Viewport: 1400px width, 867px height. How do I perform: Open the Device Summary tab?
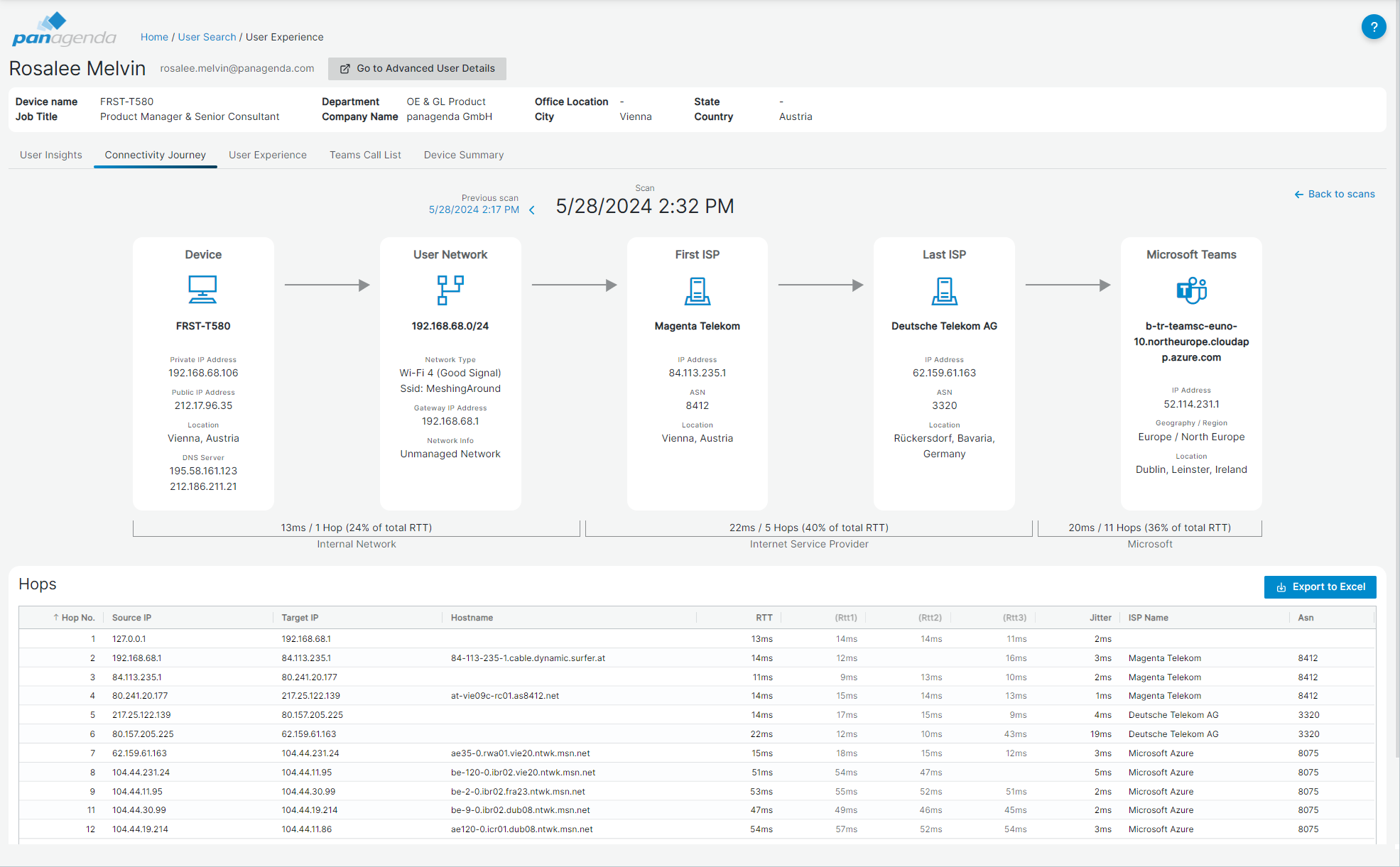[464, 155]
